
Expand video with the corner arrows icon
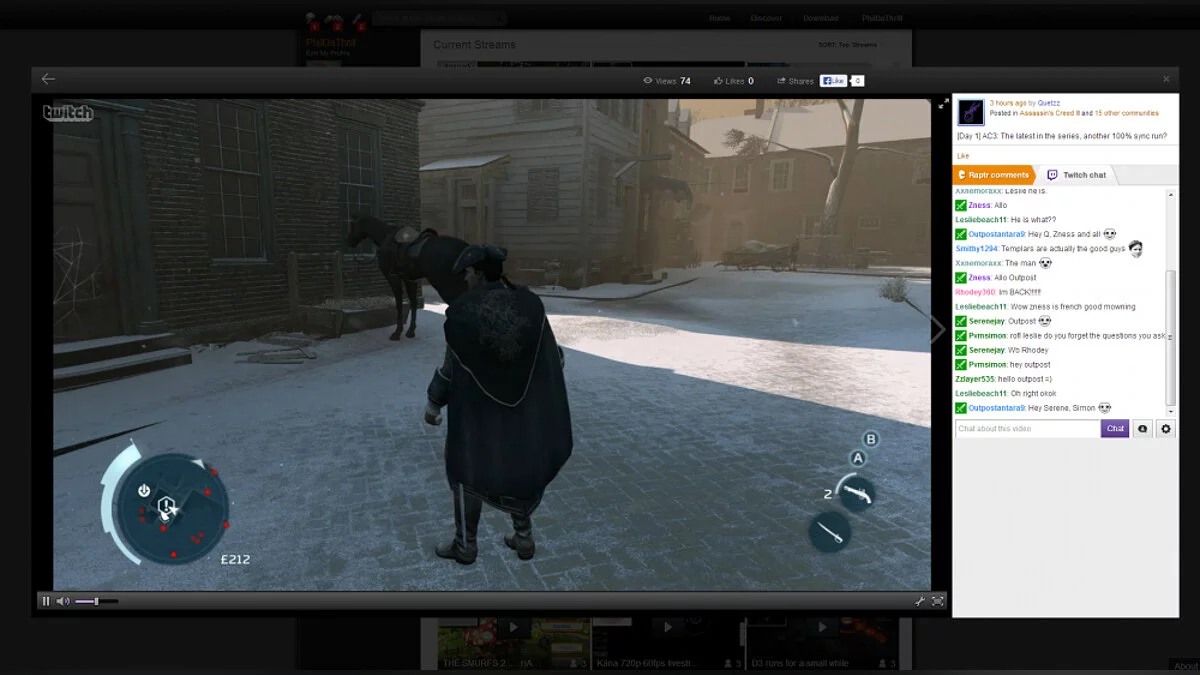coord(943,103)
